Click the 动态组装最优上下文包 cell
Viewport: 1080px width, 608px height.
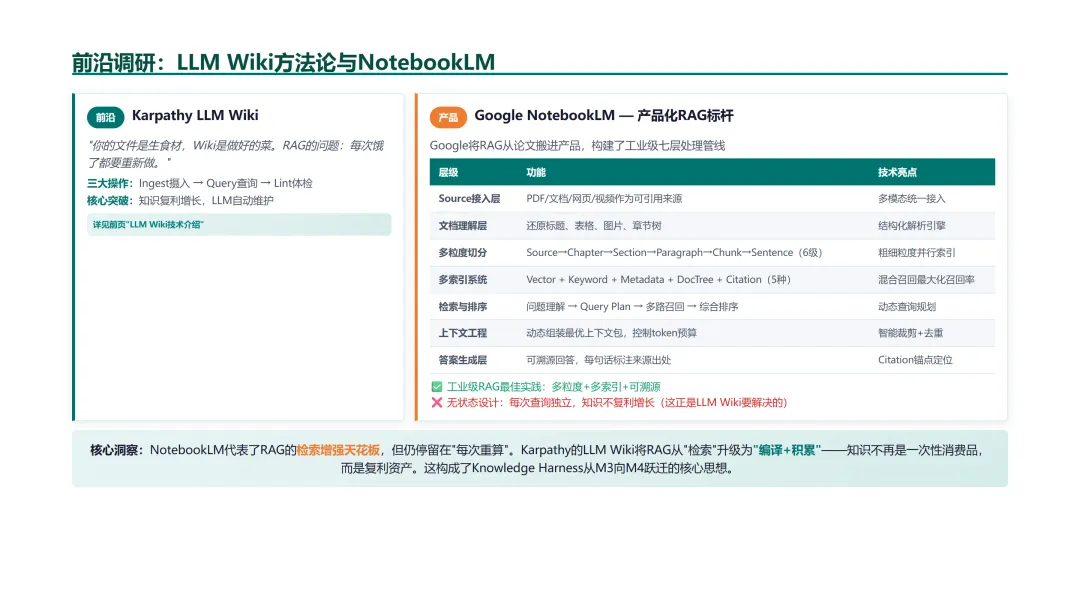point(612,333)
